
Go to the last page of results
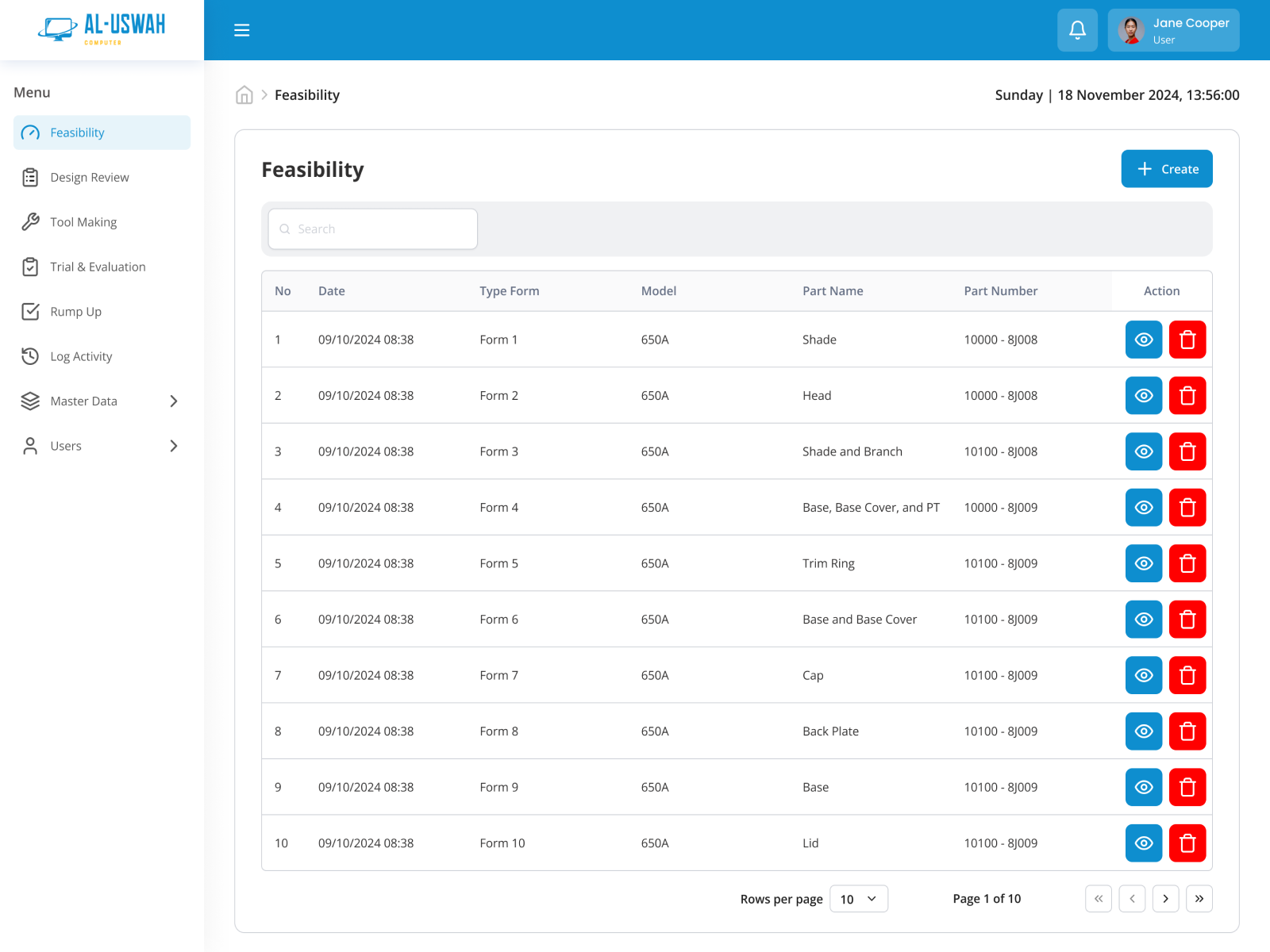tap(1199, 899)
